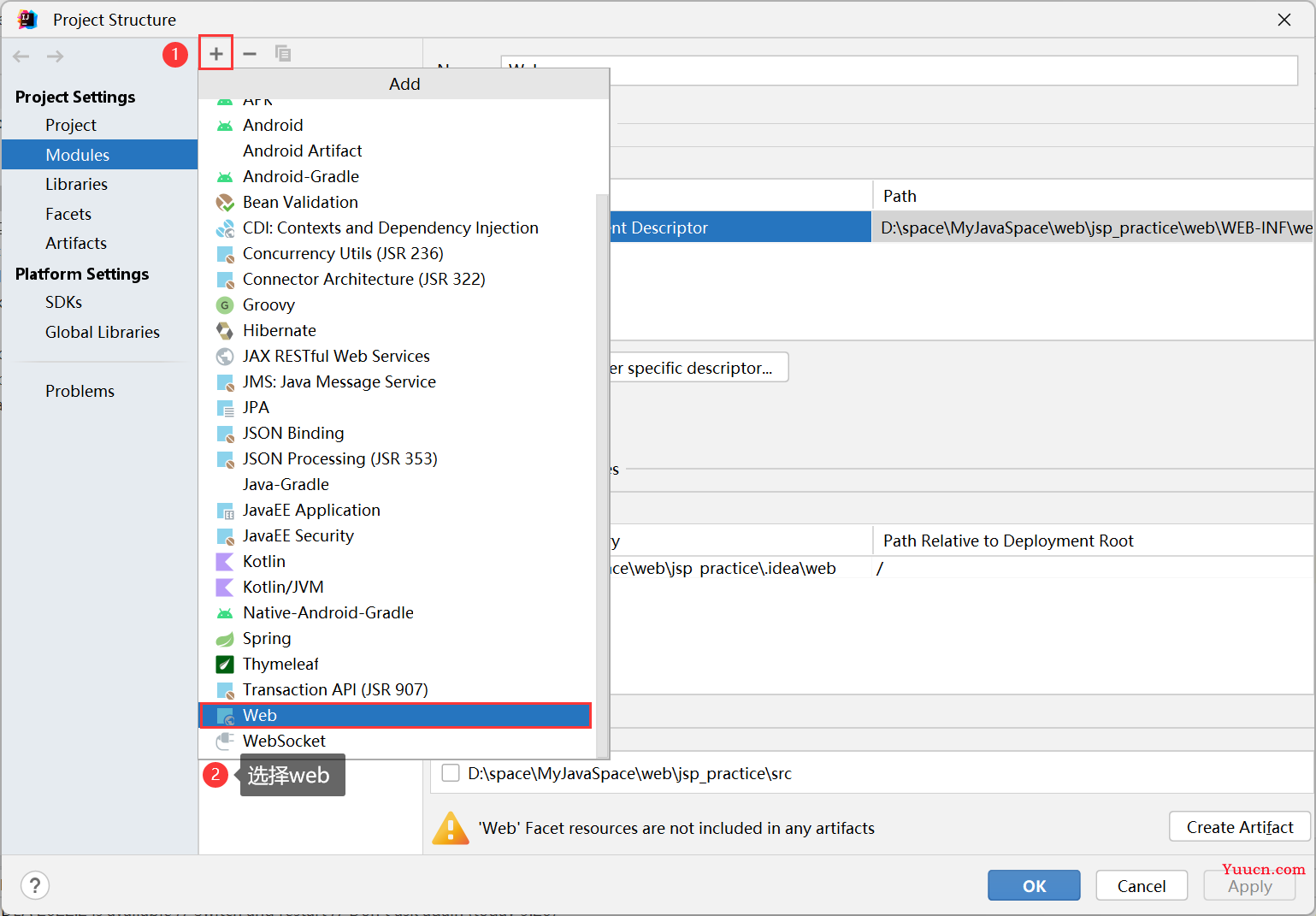
Task: Click the 'Web' Facet resources warning text
Action: click(x=676, y=828)
